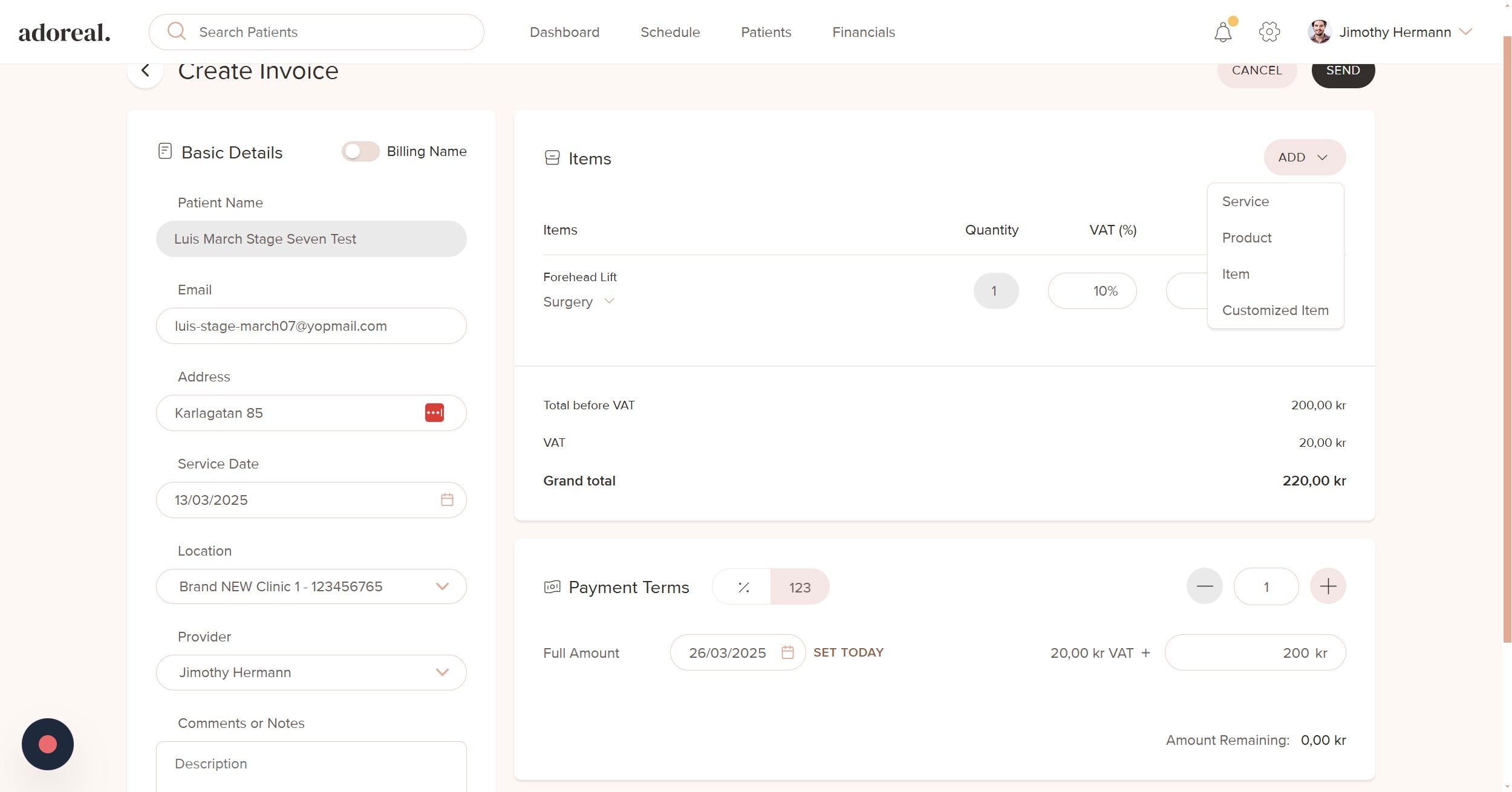This screenshot has width=1512, height=792.
Task: Click the red password manager icon in Address
Action: click(x=434, y=413)
